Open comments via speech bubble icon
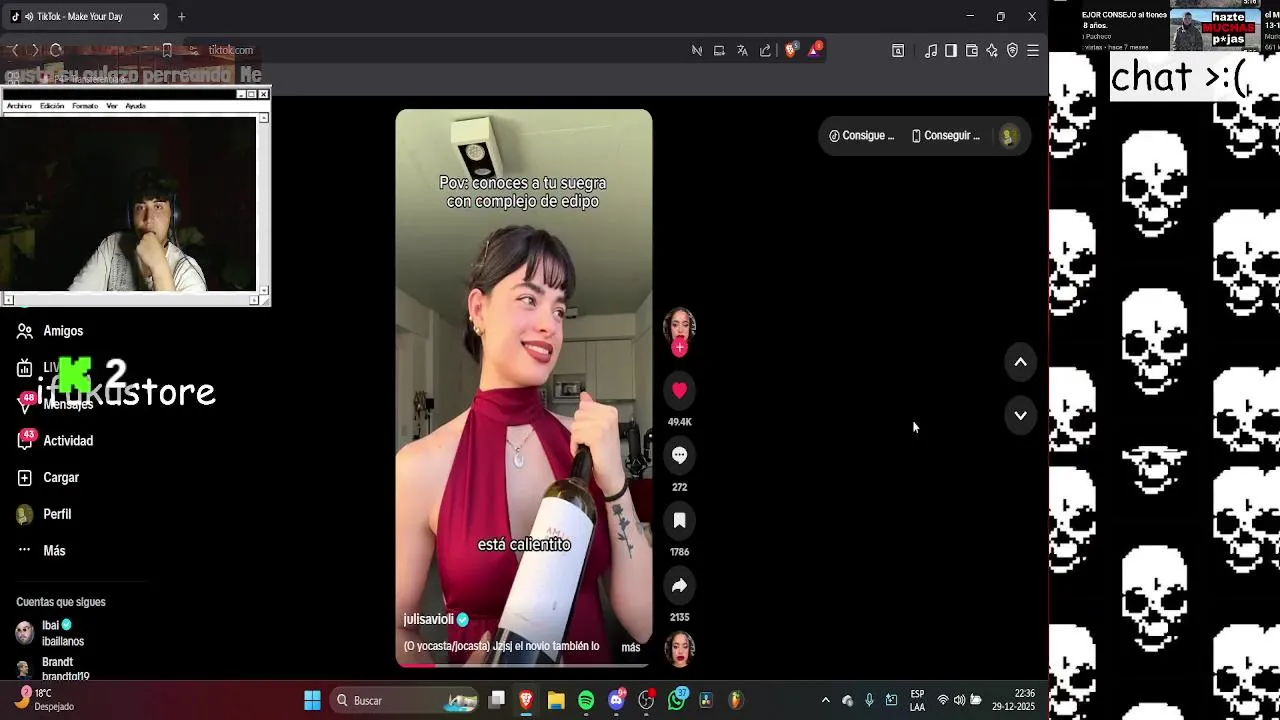The image size is (1280, 720). [x=679, y=455]
